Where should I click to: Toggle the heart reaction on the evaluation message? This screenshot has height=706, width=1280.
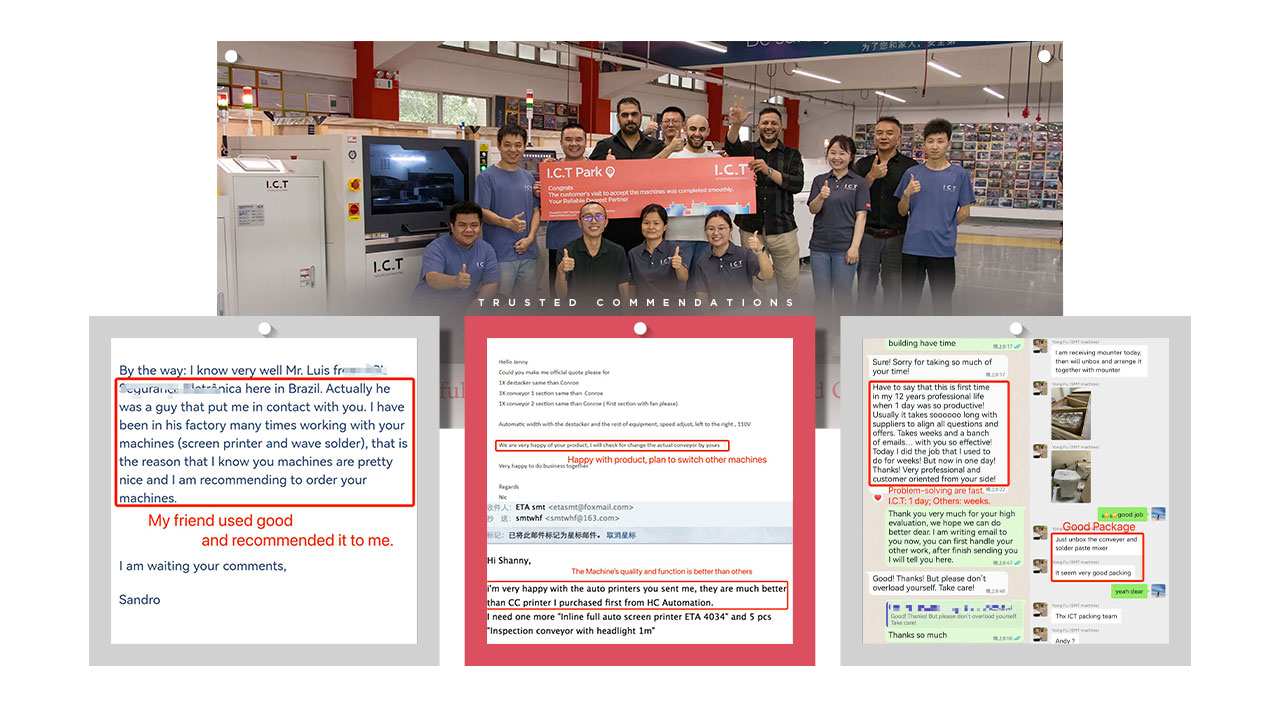pyautogui.click(x=877, y=496)
